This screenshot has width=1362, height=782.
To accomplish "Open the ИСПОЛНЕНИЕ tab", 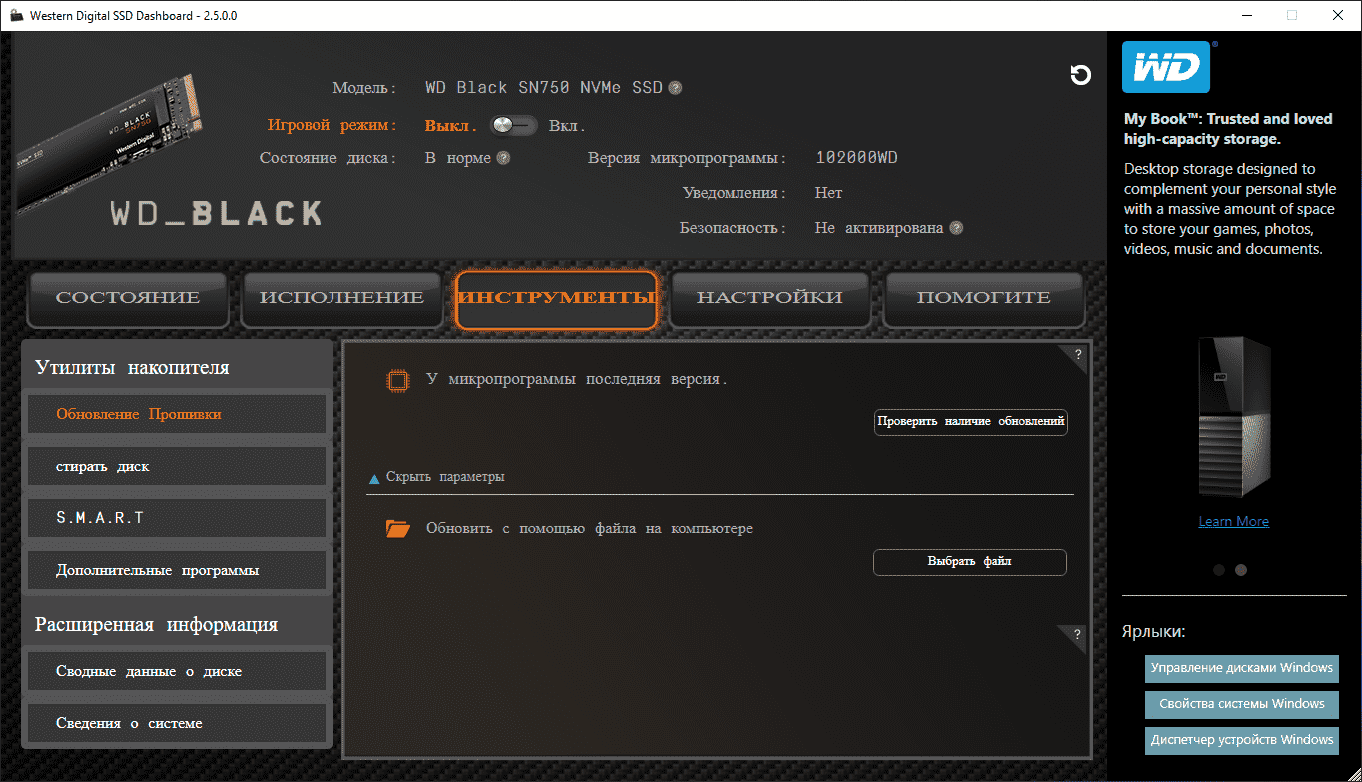I will 342,298.
